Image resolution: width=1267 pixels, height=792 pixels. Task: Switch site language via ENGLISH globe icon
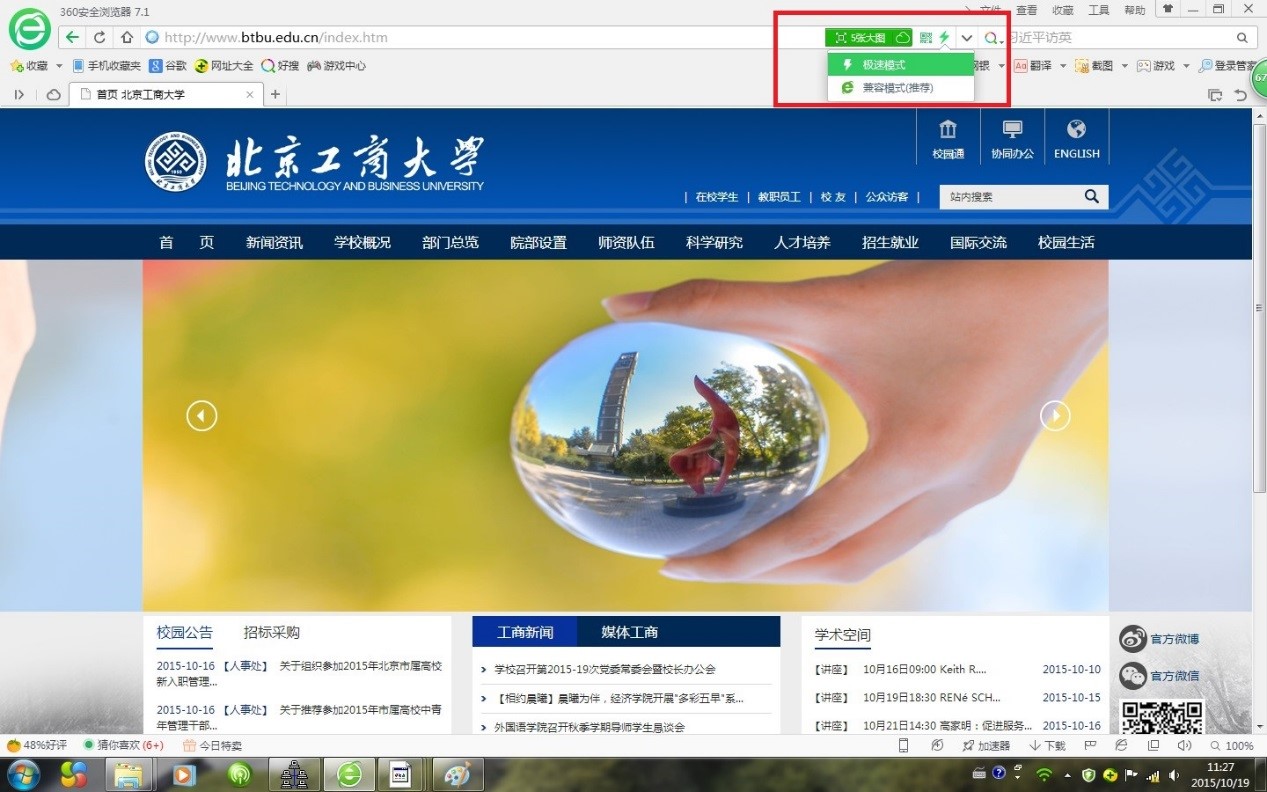click(1076, 139)
